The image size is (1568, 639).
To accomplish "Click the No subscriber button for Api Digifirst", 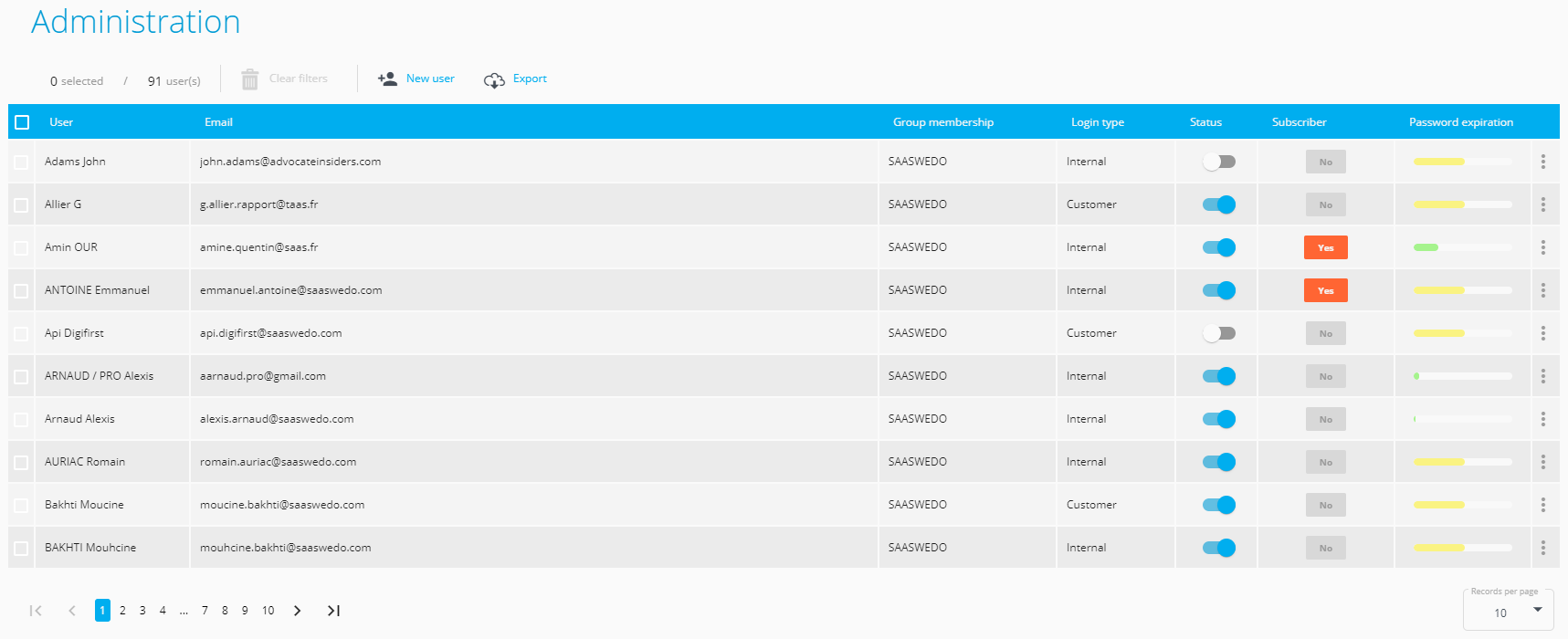I will click(1325, 333).
